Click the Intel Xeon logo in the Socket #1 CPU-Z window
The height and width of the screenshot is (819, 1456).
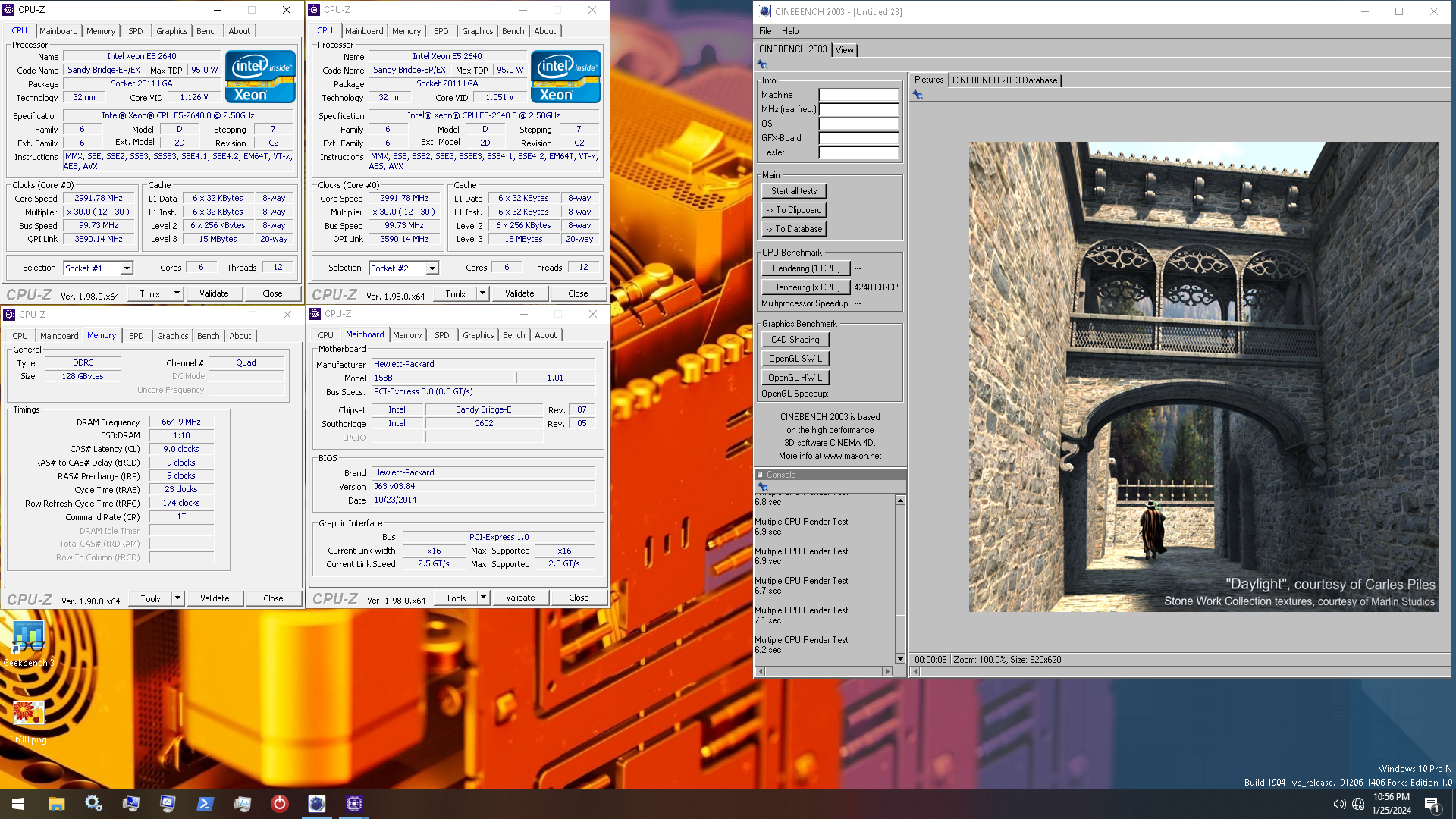(x=260, y=77)
